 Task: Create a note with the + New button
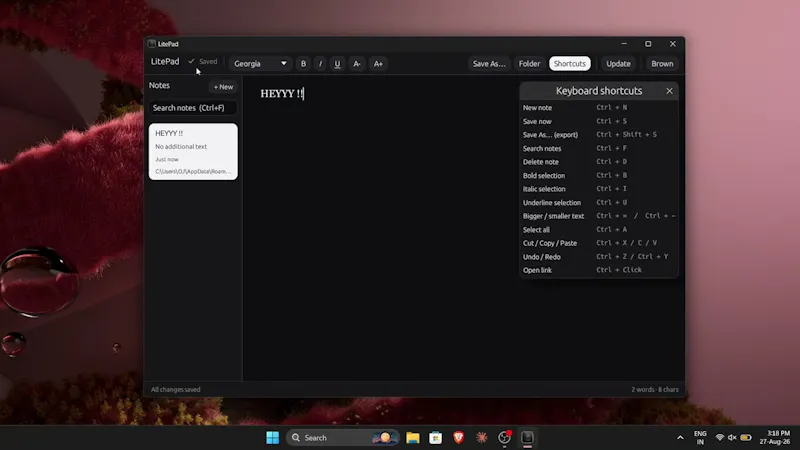[223, 87]
